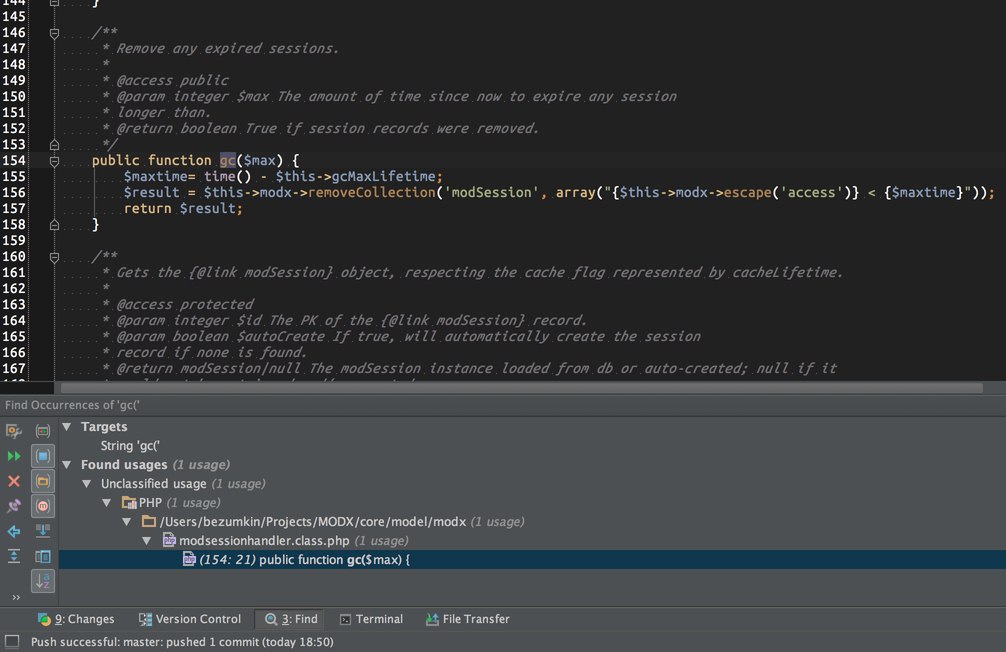This screenshot has width=1006, height=652.
Task: Select String 'gc(' target row
Action: [130, 445]
